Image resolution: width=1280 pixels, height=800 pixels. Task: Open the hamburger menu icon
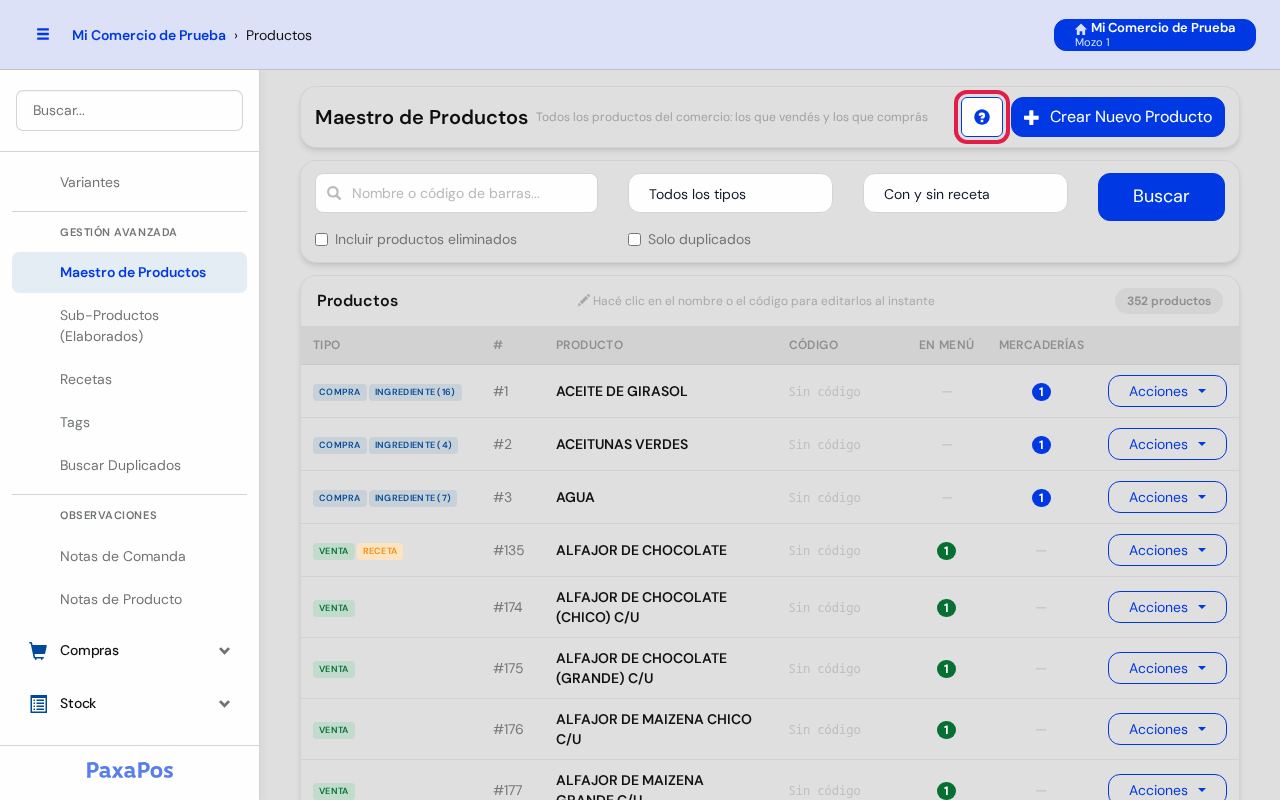pos(43,34)
